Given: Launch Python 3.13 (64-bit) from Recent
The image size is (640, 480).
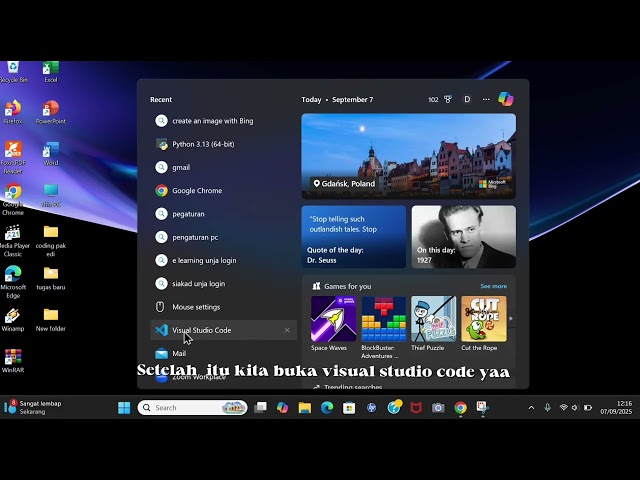Looking at the screenshot, I should pos(223,144).
